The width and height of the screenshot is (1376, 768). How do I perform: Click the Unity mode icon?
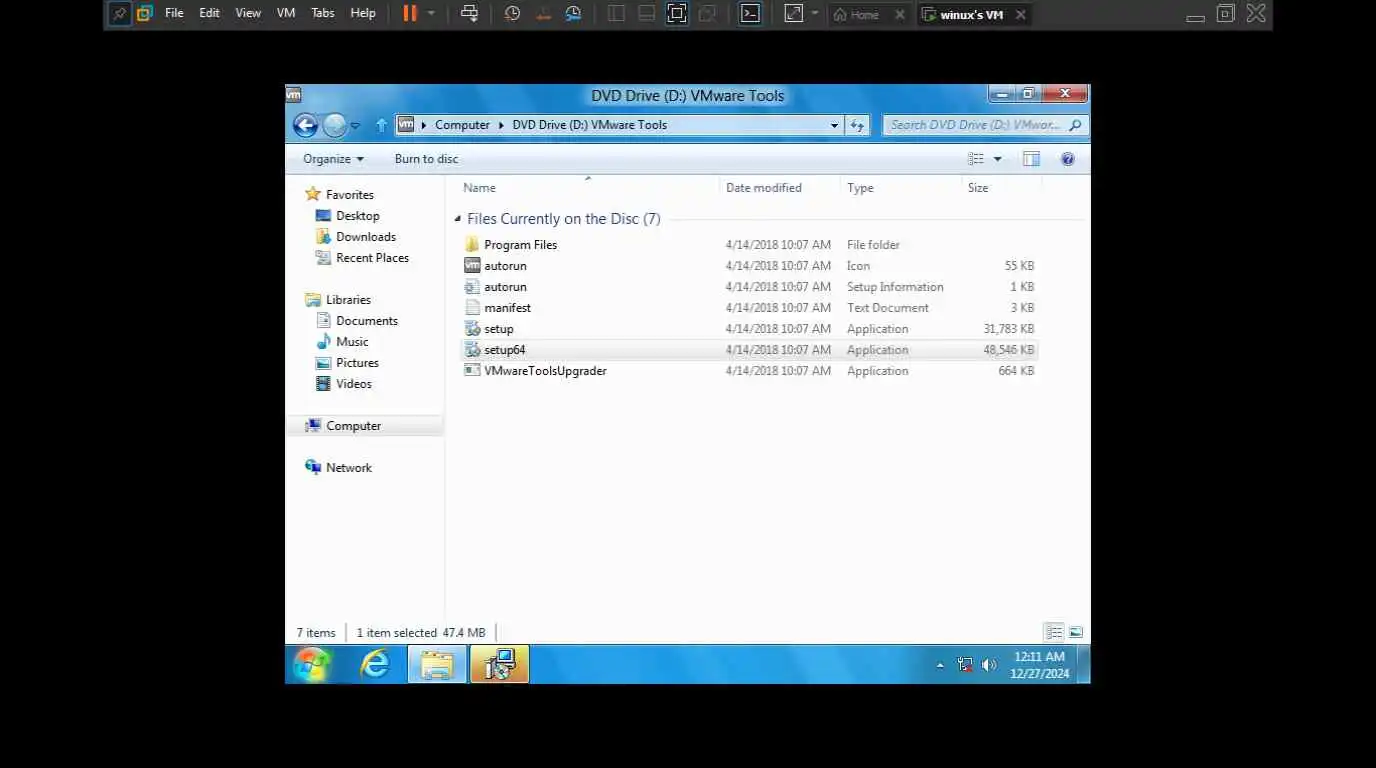pyautogui.click(x=707, y=14)
